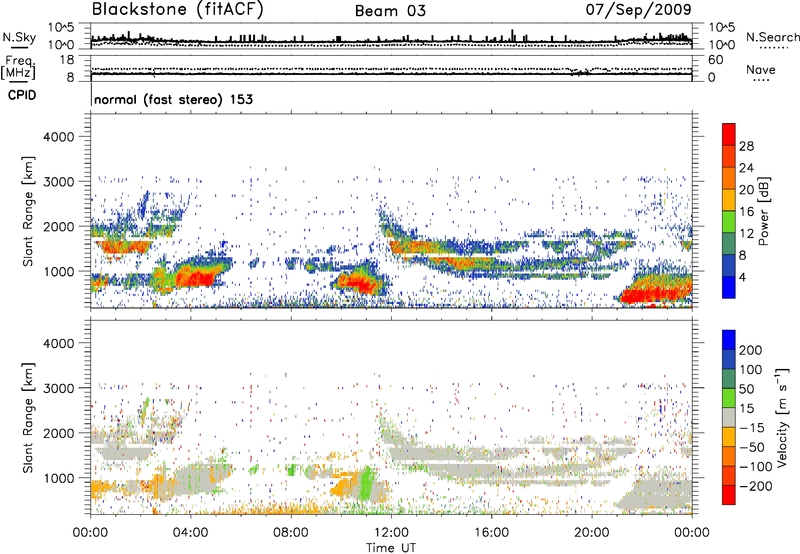
Task: Click the 60 tick of Nave axis
Action: (716, 60)
